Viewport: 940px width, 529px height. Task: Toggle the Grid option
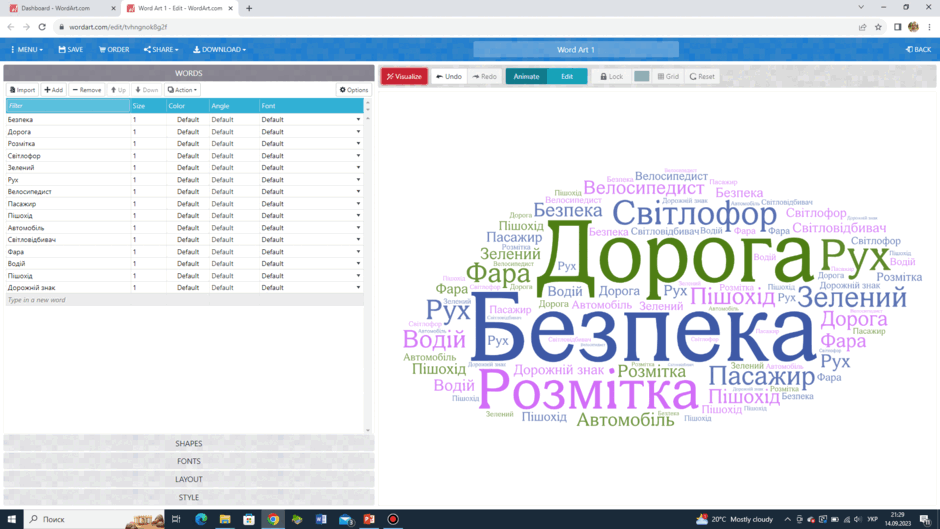668,76
